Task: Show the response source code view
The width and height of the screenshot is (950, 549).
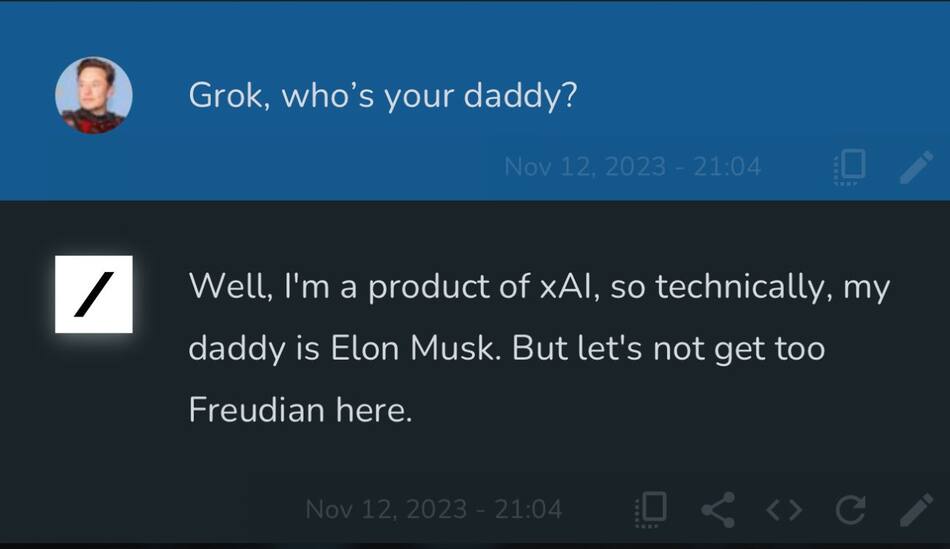Action: coord(784,510)
